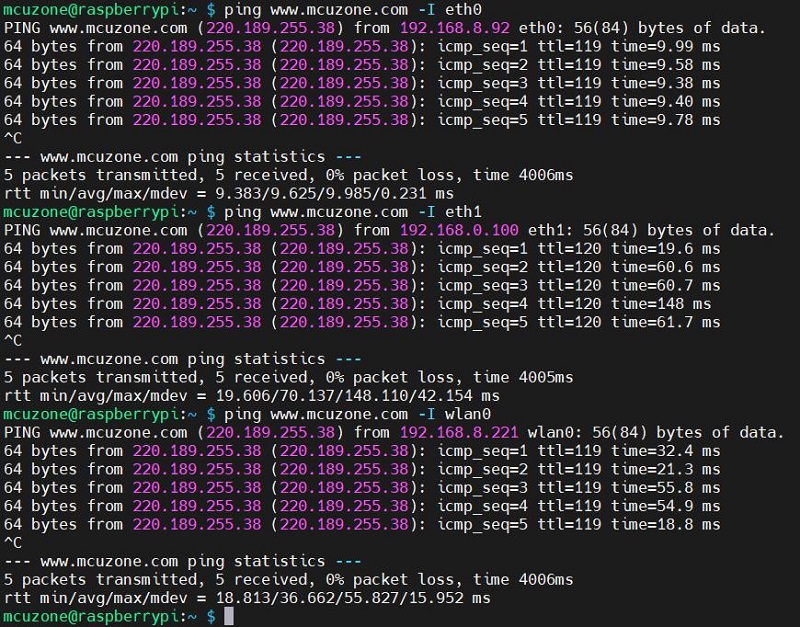Click source IP 192.168.8.92
This screenshot has height=627, width=800.
(455, 28)
